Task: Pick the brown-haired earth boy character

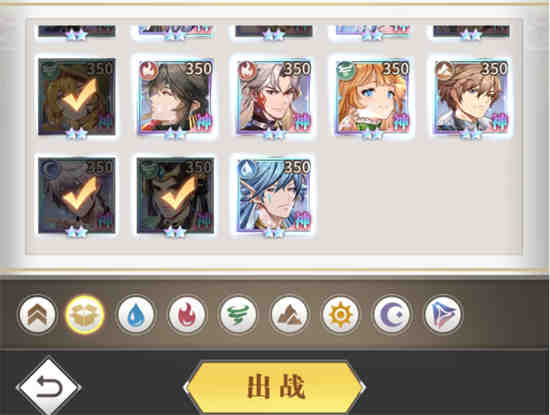Action: pos(471,97)
